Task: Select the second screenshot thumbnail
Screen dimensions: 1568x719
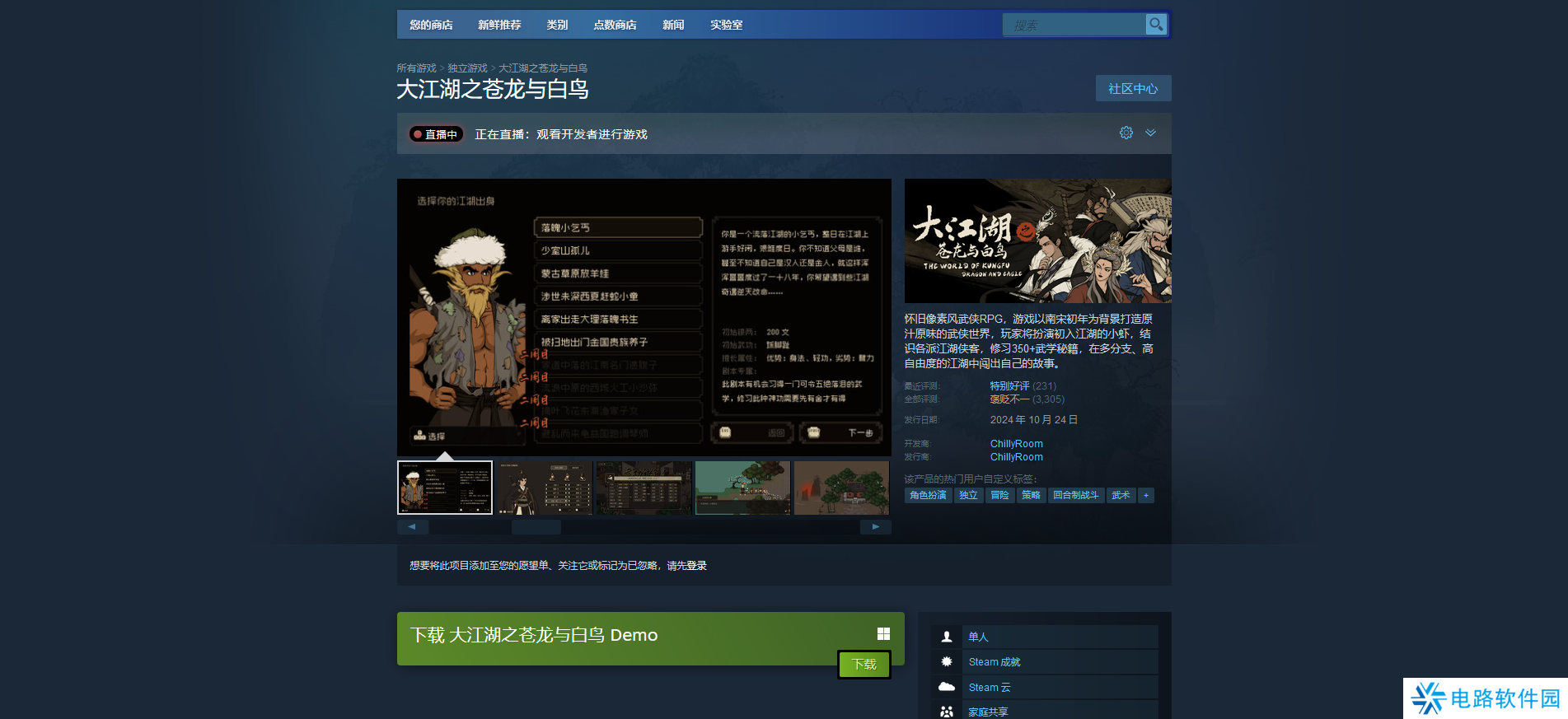Action: [544, 488]
